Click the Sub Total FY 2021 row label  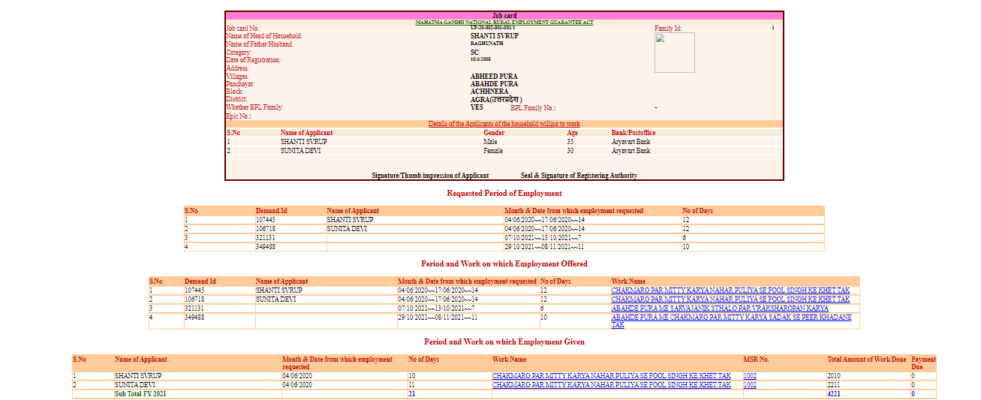pyautogui.click(x=138, y=394)
